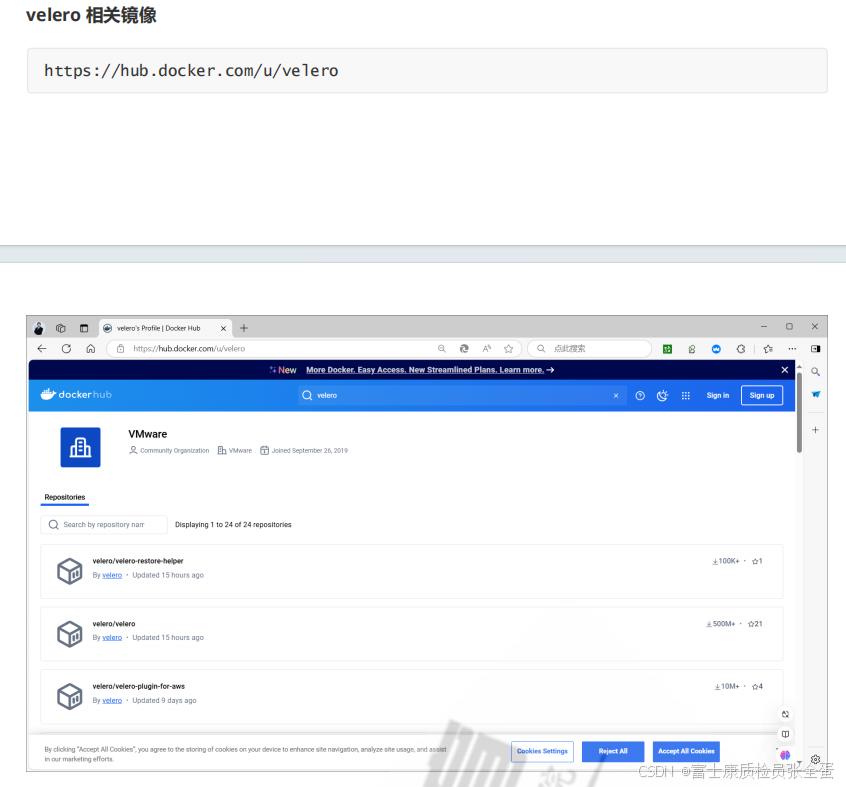Open sidebar settings gear icon

815,759
